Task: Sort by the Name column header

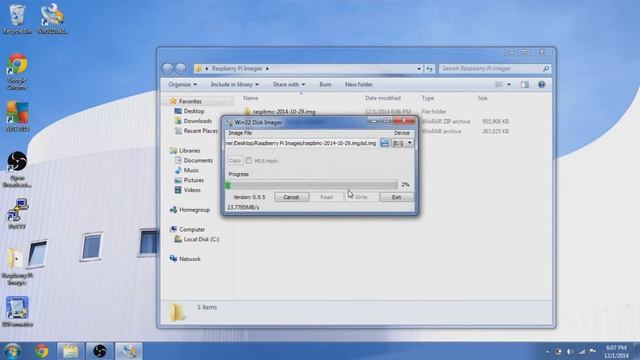Action: coord(250,98)
